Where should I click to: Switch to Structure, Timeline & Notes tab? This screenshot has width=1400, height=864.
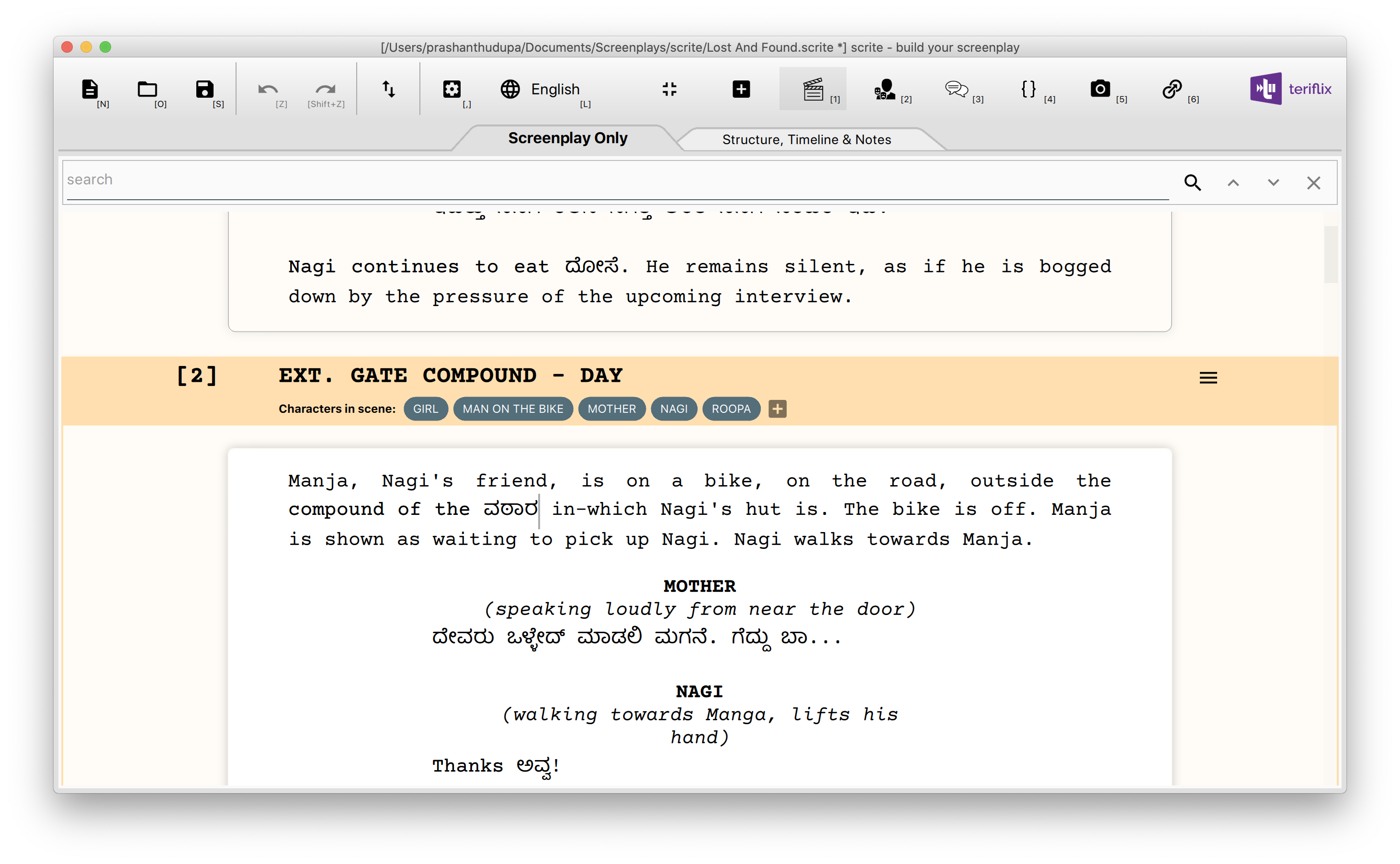point(806,139)
